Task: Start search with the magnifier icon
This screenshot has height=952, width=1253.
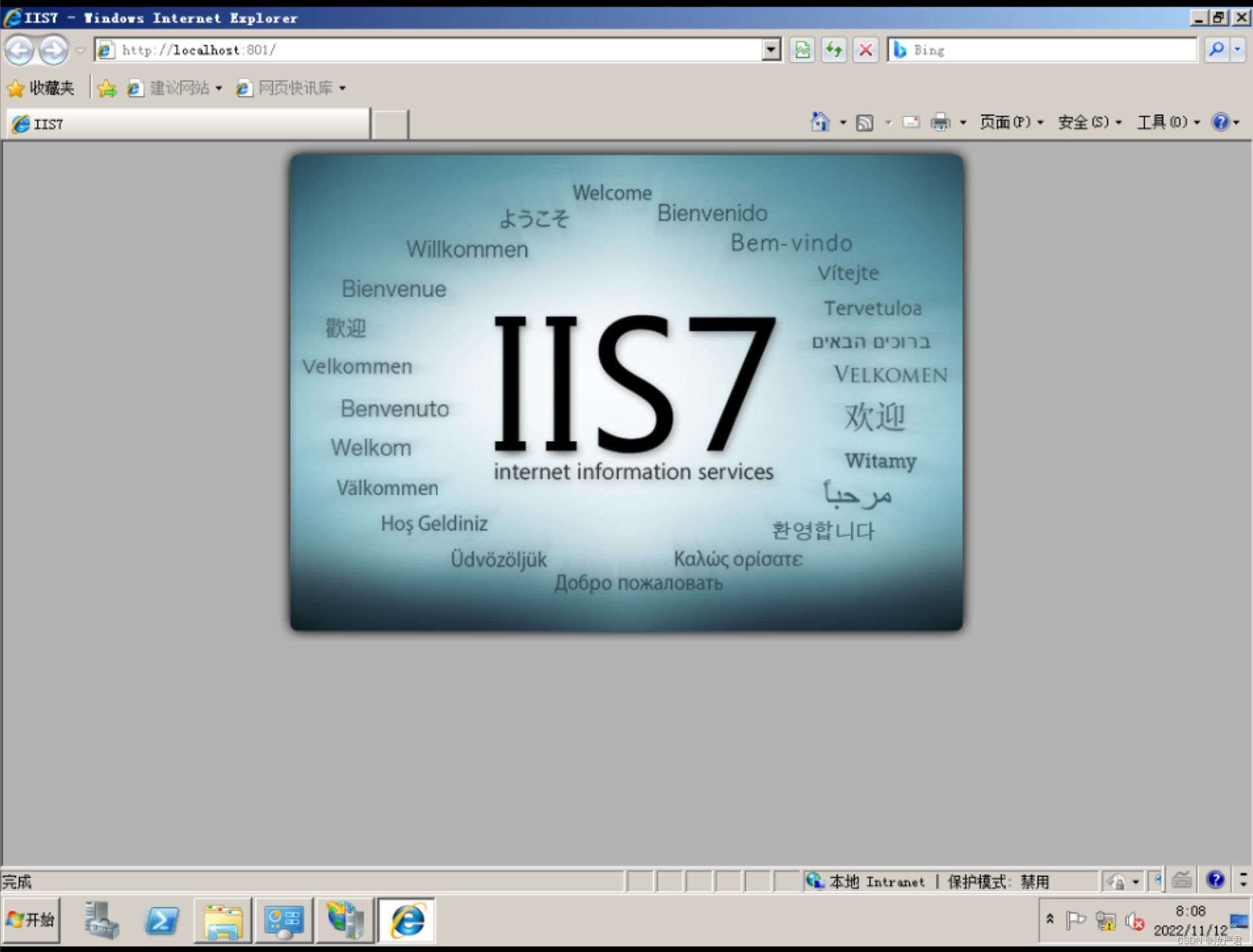Action: pyautogui.click(x=1216, y=50)
